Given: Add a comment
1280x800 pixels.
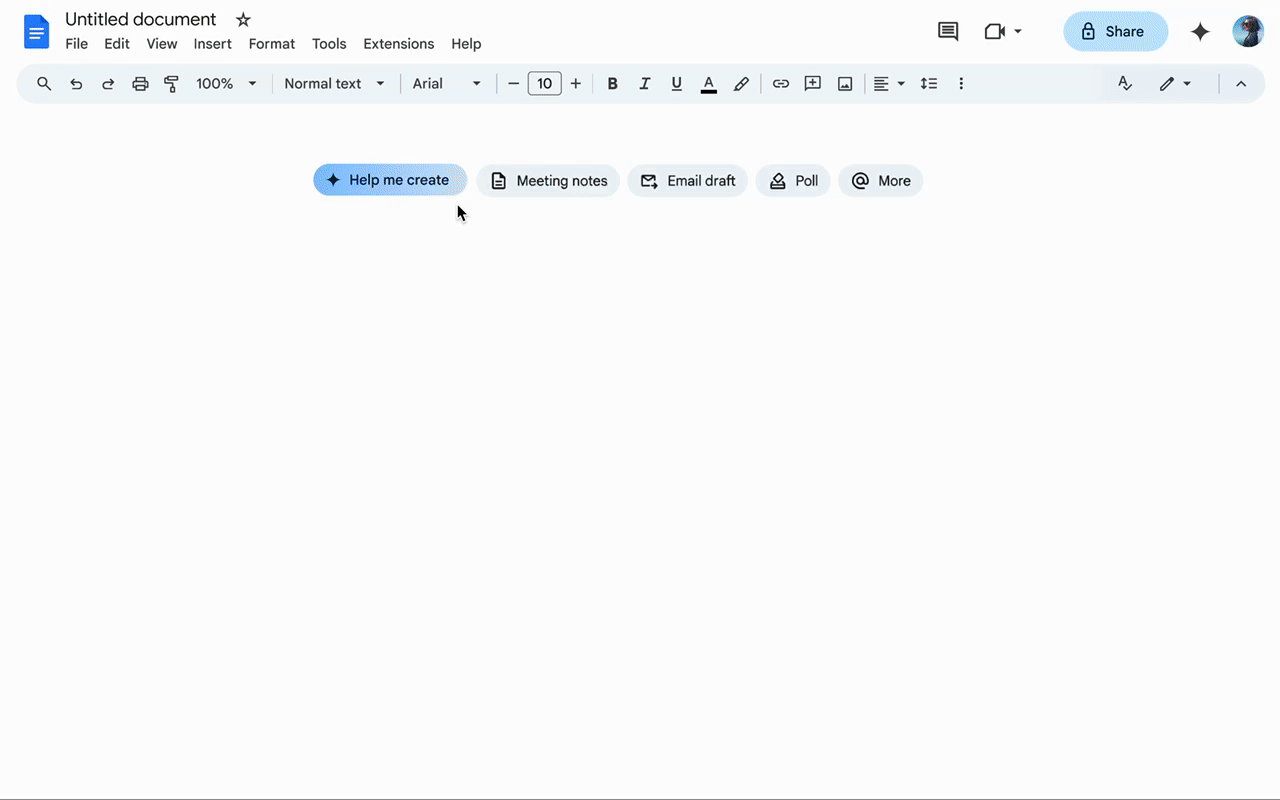Looking at the screenshot, I should coord(813,84).
